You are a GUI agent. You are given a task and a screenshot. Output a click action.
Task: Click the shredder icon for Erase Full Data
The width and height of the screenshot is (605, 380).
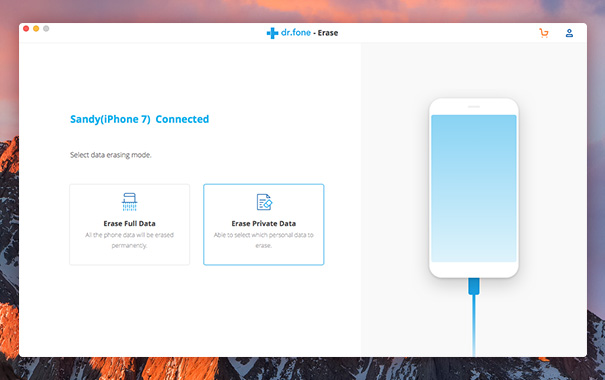coord(129,202)
